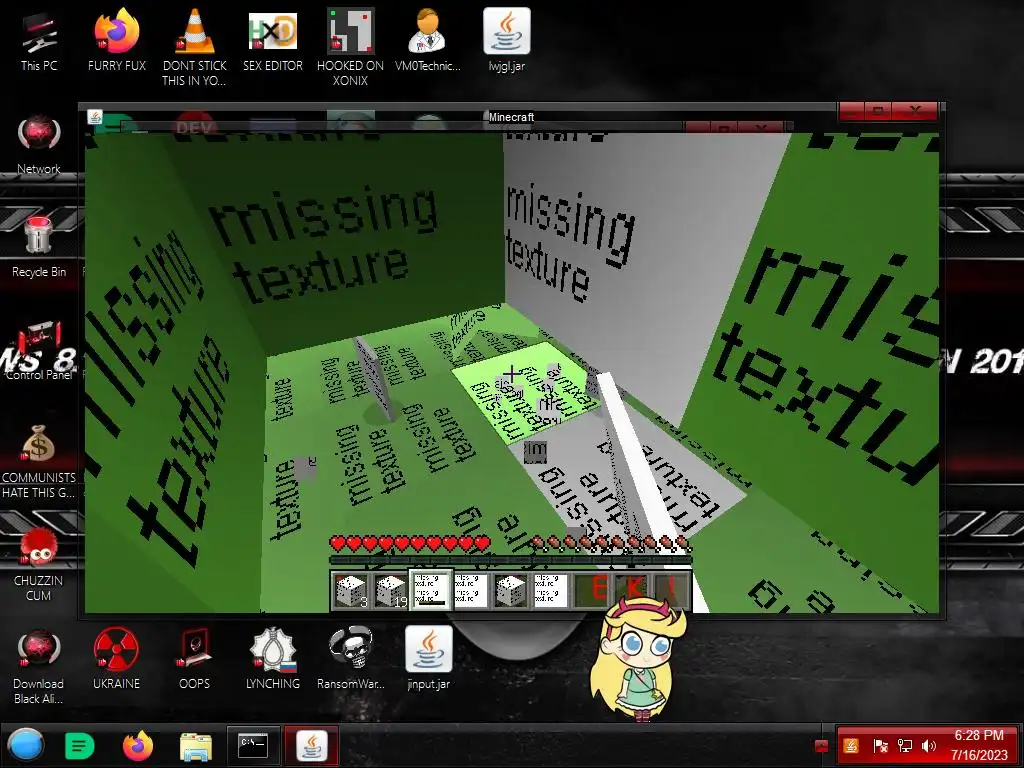Launch Firefox from the taskbar

point(137,745)
